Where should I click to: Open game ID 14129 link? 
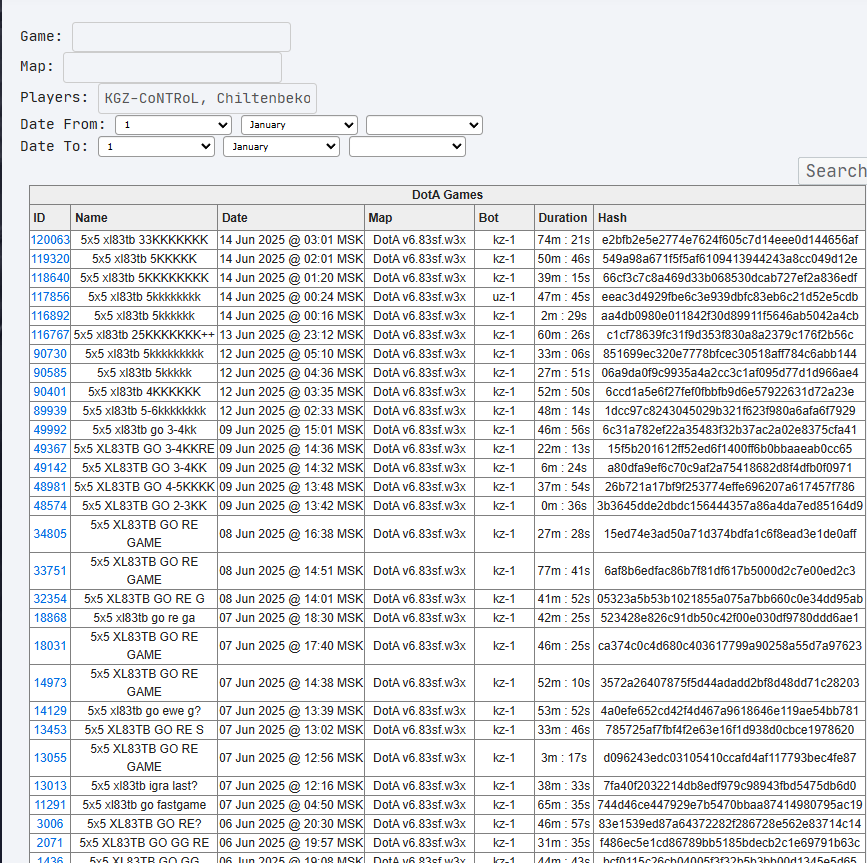click(x=50, y=711)
